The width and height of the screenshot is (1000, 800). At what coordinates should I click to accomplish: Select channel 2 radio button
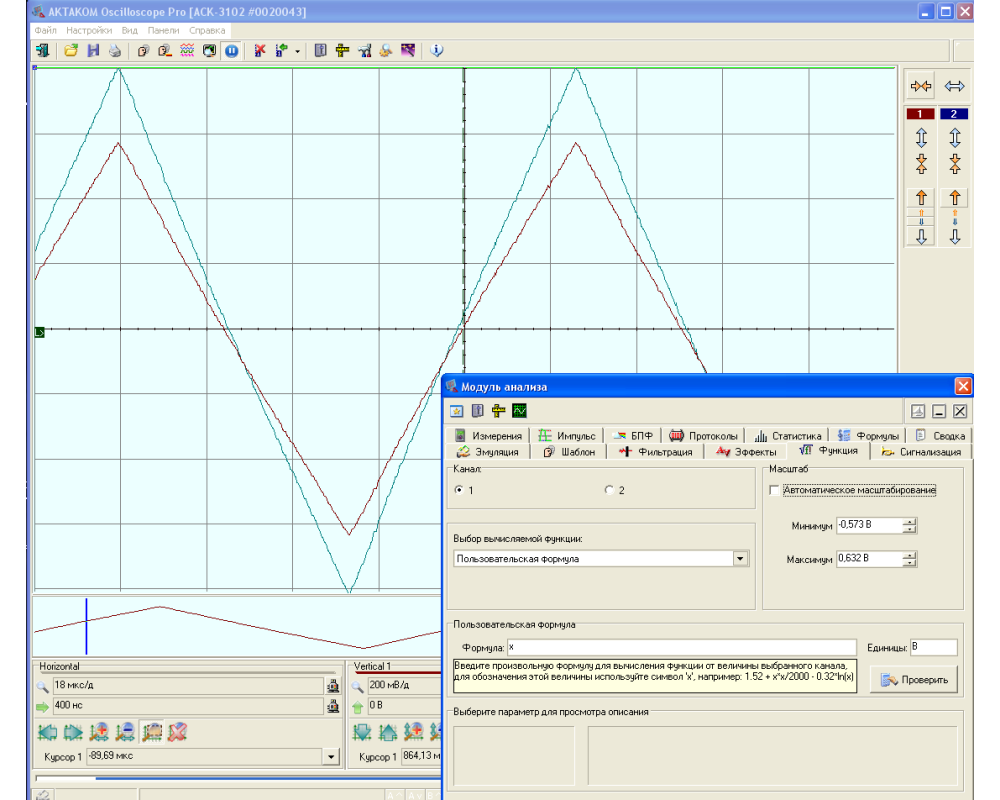pyautogui.click(x=609, y=490)
